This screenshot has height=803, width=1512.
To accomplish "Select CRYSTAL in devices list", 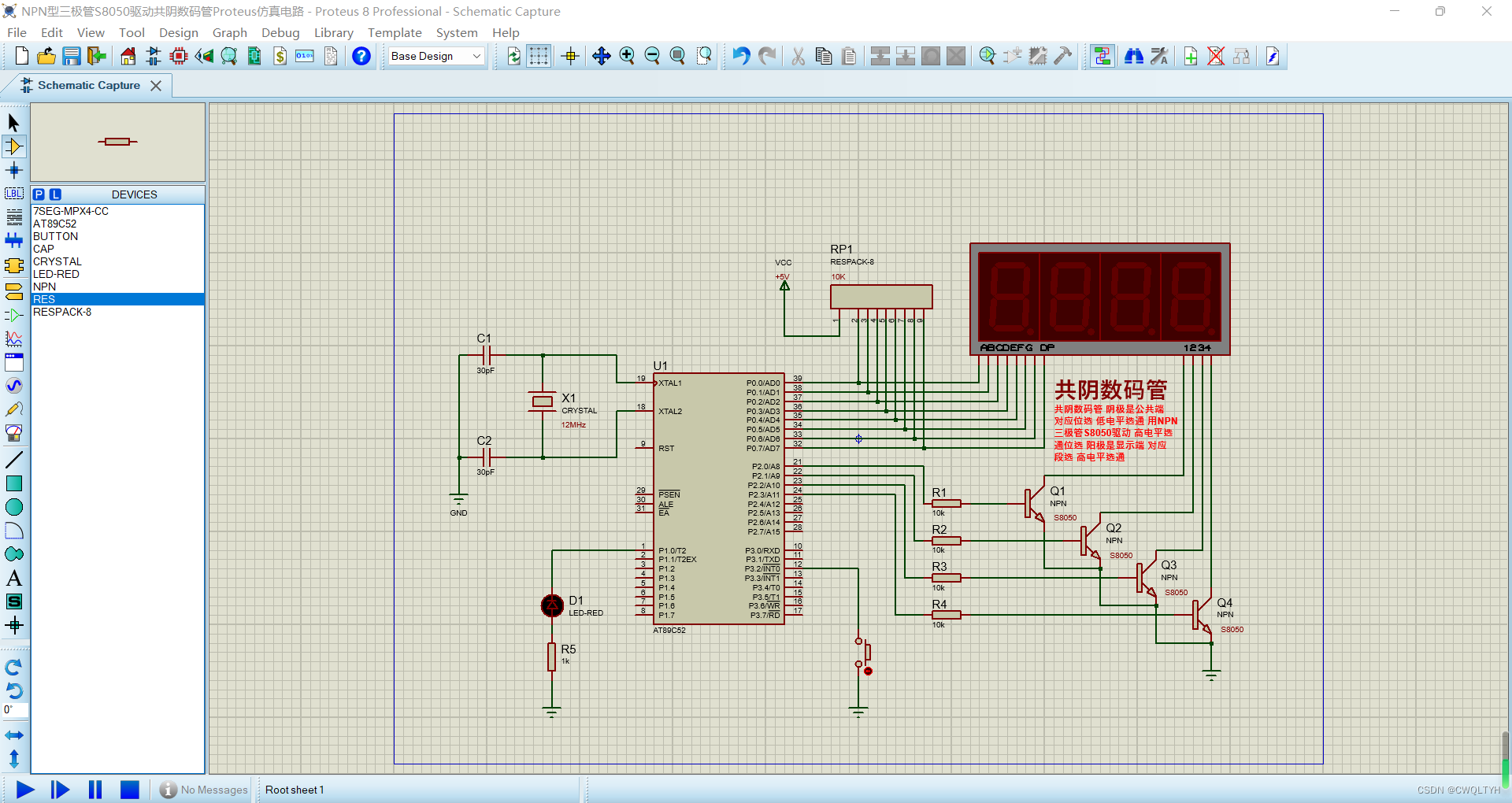I will [117, 261].
